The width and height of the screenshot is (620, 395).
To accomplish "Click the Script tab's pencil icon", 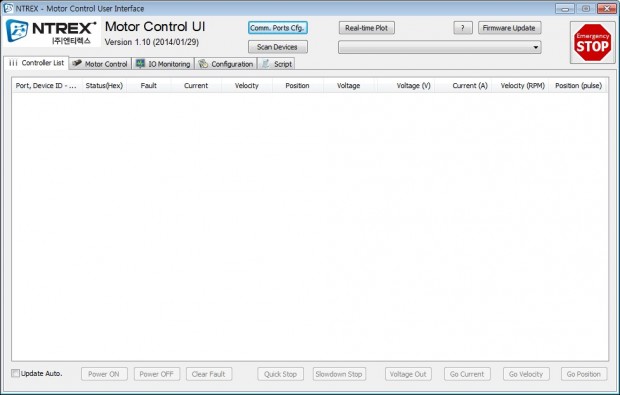I will coord(266,64).
